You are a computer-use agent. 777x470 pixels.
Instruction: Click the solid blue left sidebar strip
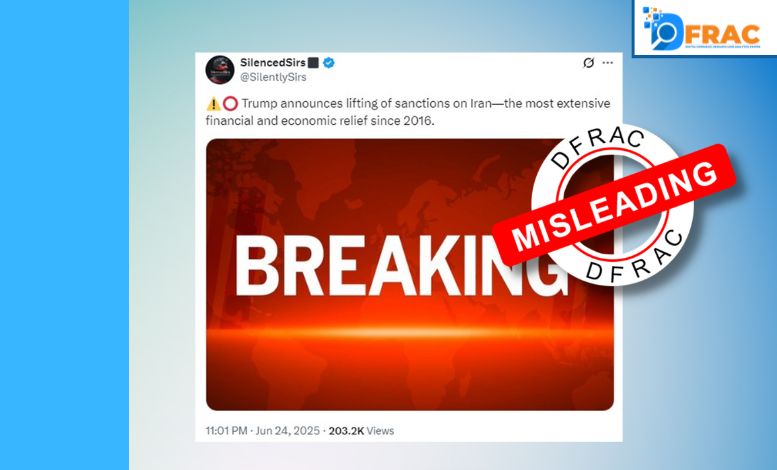64,235
